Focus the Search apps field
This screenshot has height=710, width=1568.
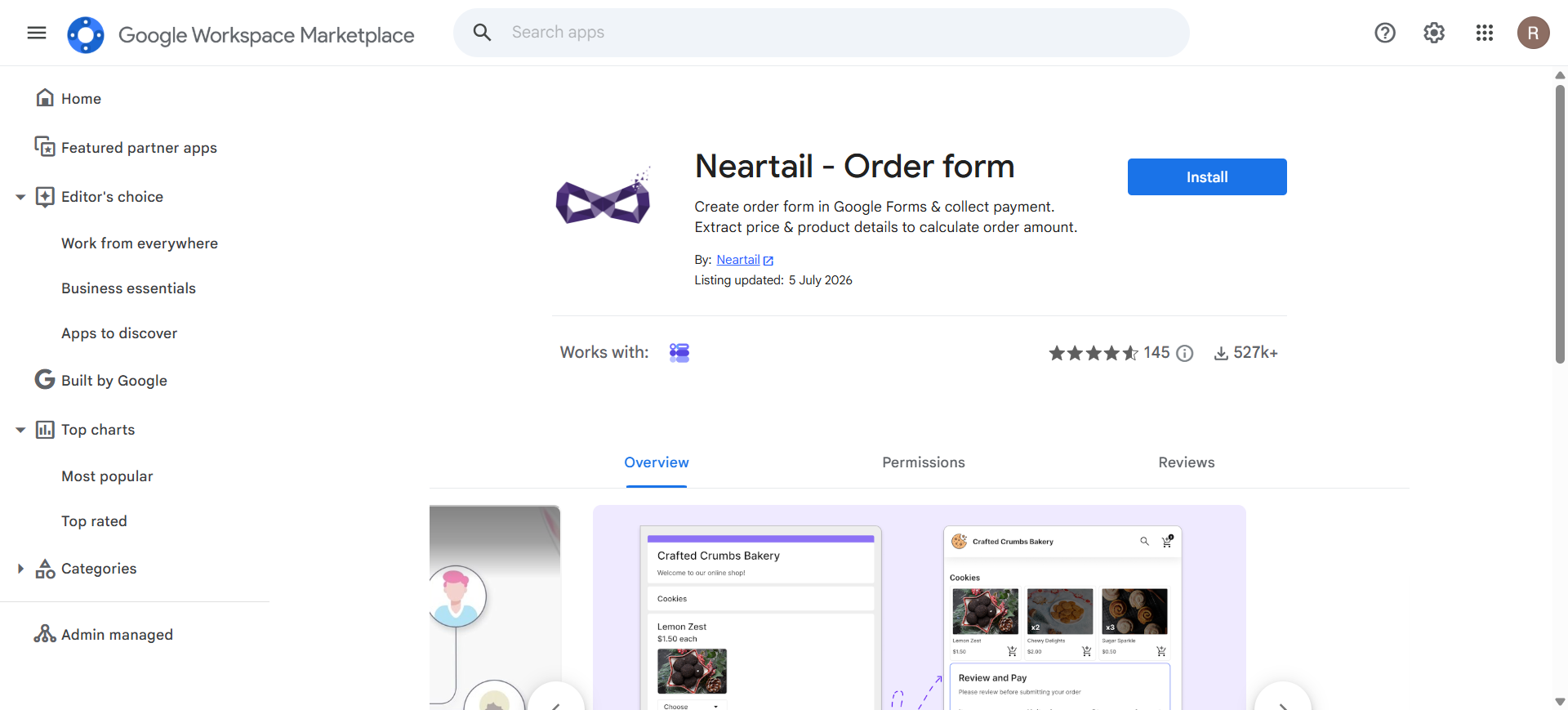click(821, 33)
